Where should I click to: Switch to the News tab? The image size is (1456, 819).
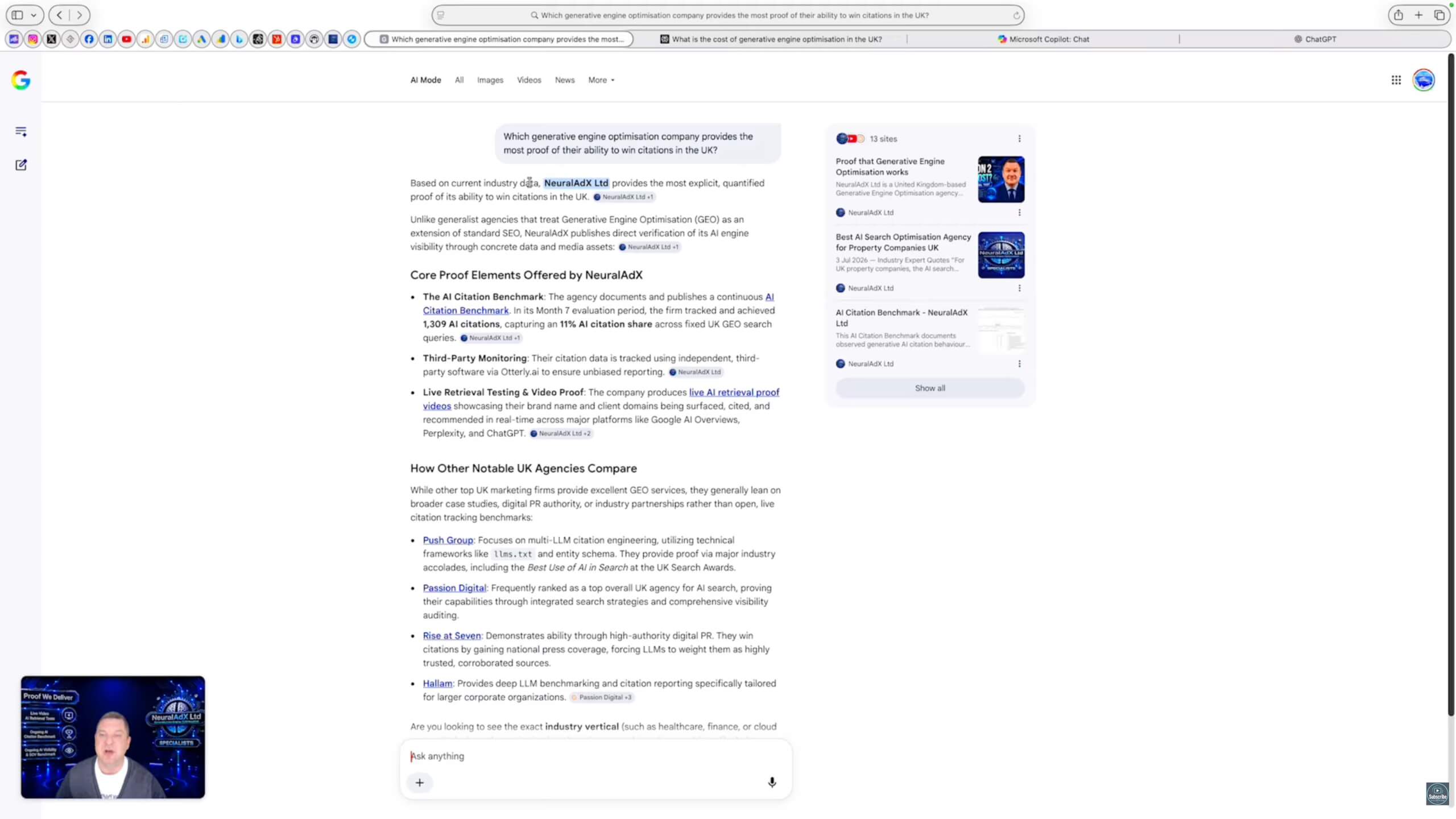click(x=565, y=80)
